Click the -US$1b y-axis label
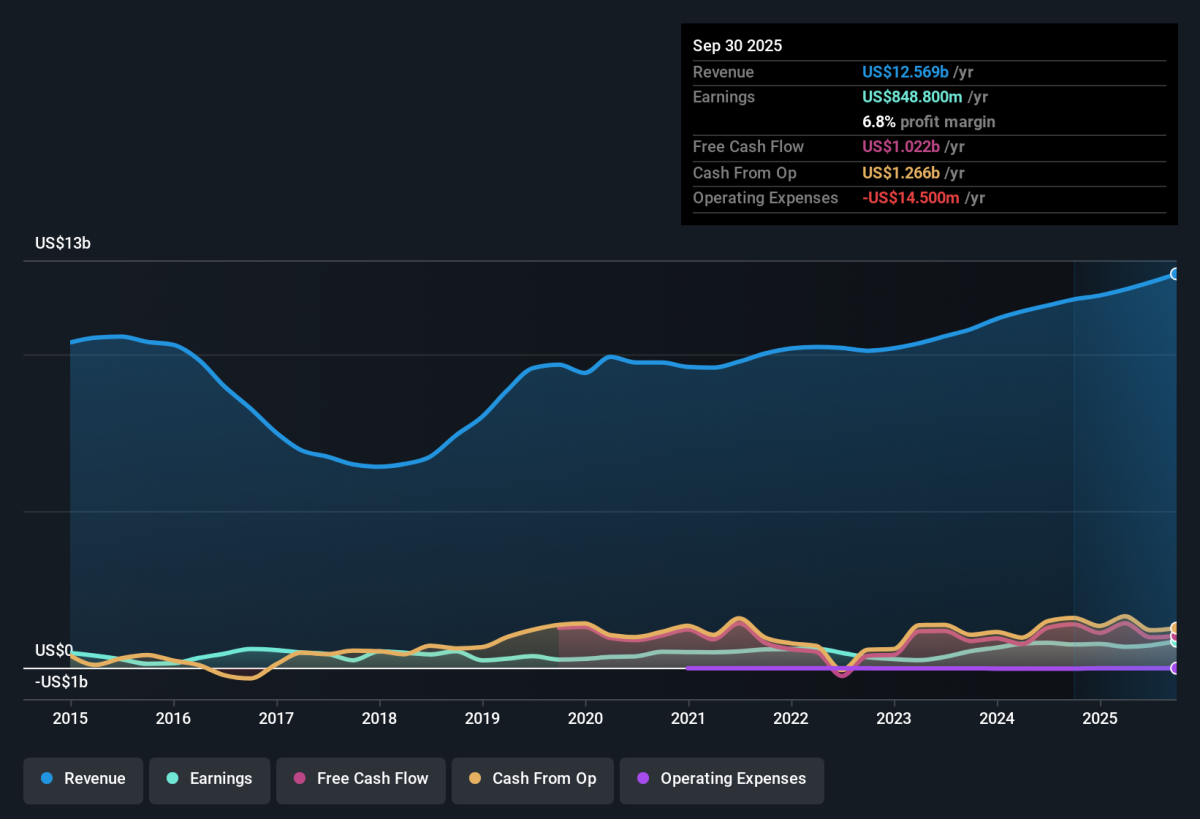The width and height of the screenshot is (1200, 819). coord(61,682)
